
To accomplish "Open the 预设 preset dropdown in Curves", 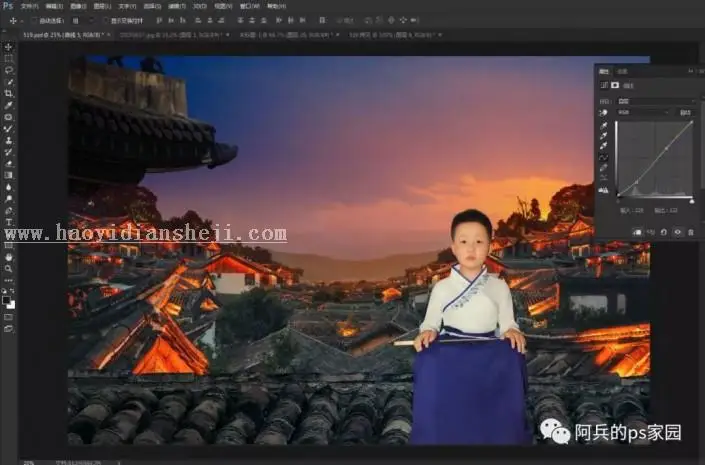I will pyautogui.click(x=656, y=101).
